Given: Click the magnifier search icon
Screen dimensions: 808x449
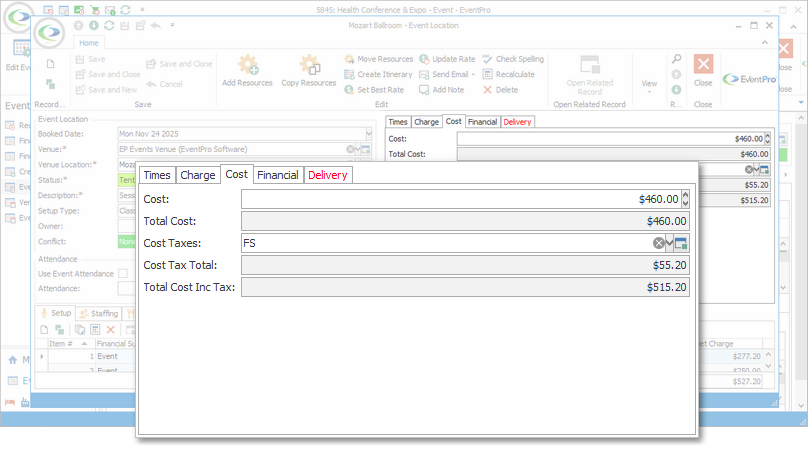Looking at the screenshot, I should [677, 59].
